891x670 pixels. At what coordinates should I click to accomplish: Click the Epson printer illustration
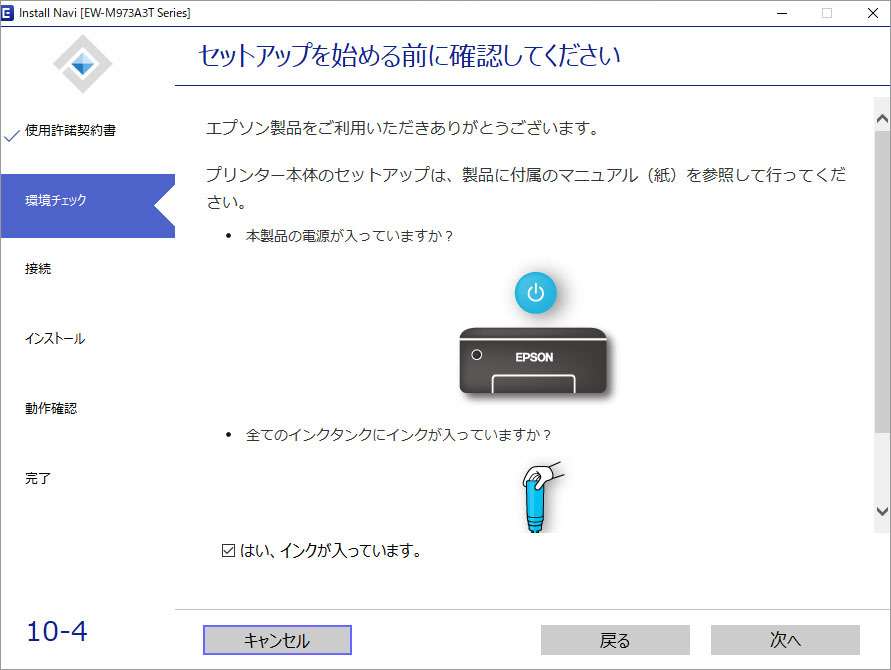coord(535,362)
